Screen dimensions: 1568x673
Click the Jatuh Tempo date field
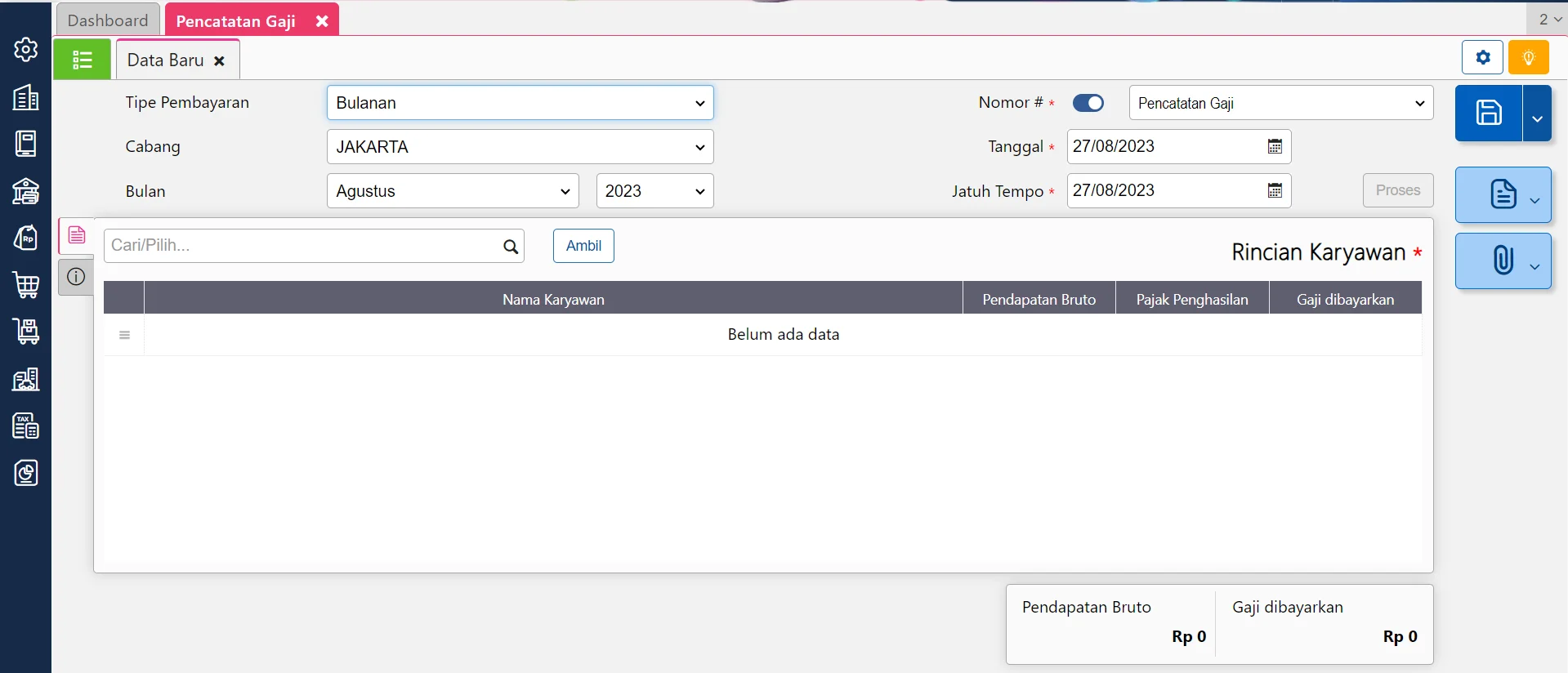(1164, 191)
